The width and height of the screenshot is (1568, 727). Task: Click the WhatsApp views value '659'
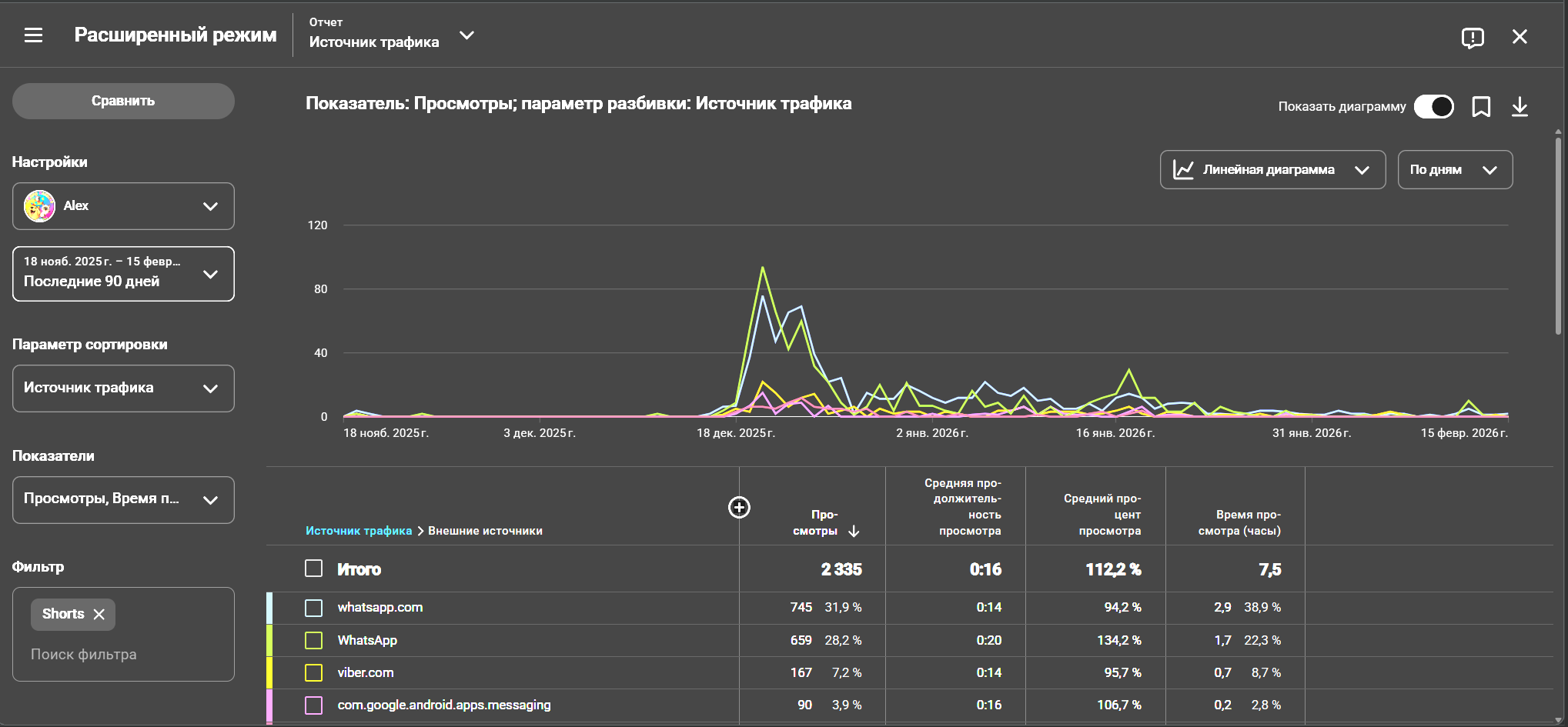801,640
